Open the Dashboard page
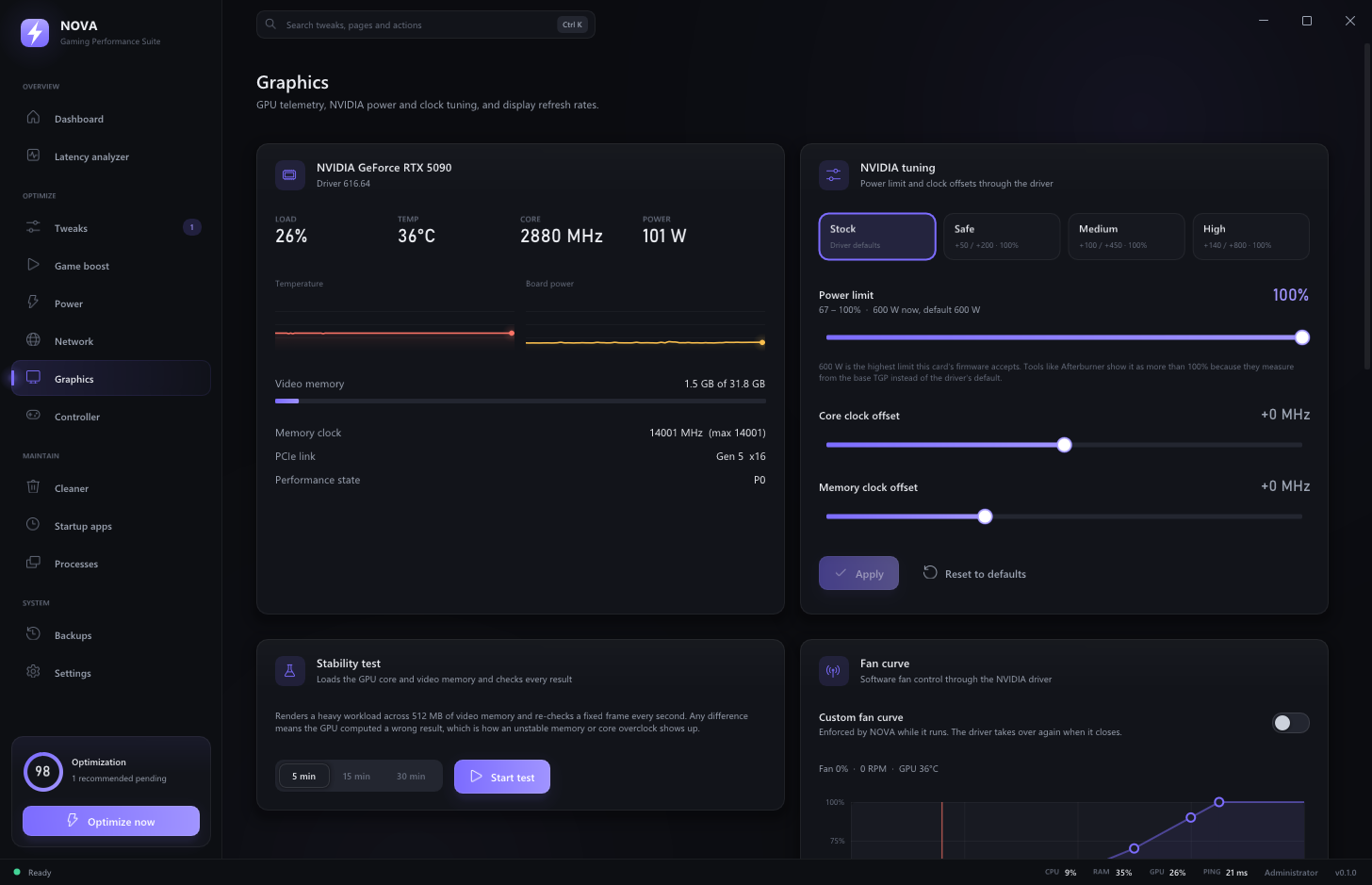 tap(111, 119)
